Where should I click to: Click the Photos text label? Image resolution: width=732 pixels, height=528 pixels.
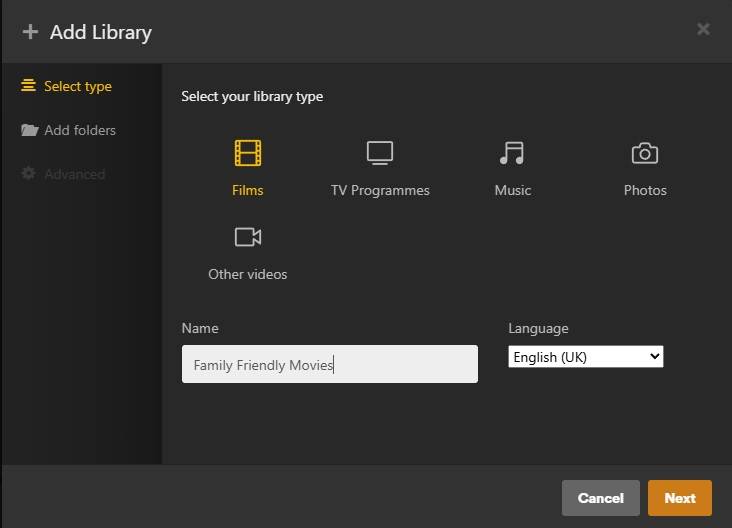645,190
